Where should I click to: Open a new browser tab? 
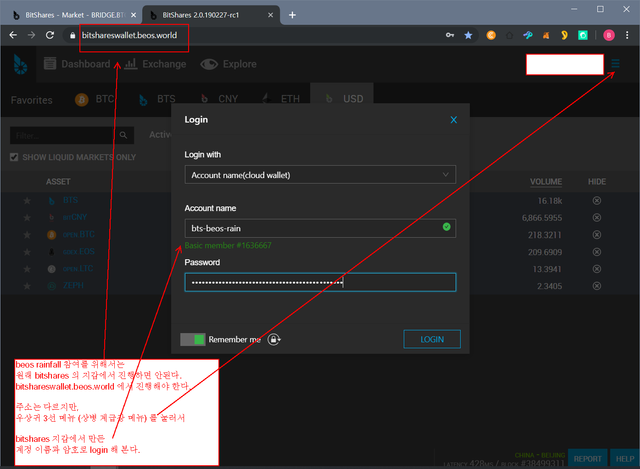292,15
